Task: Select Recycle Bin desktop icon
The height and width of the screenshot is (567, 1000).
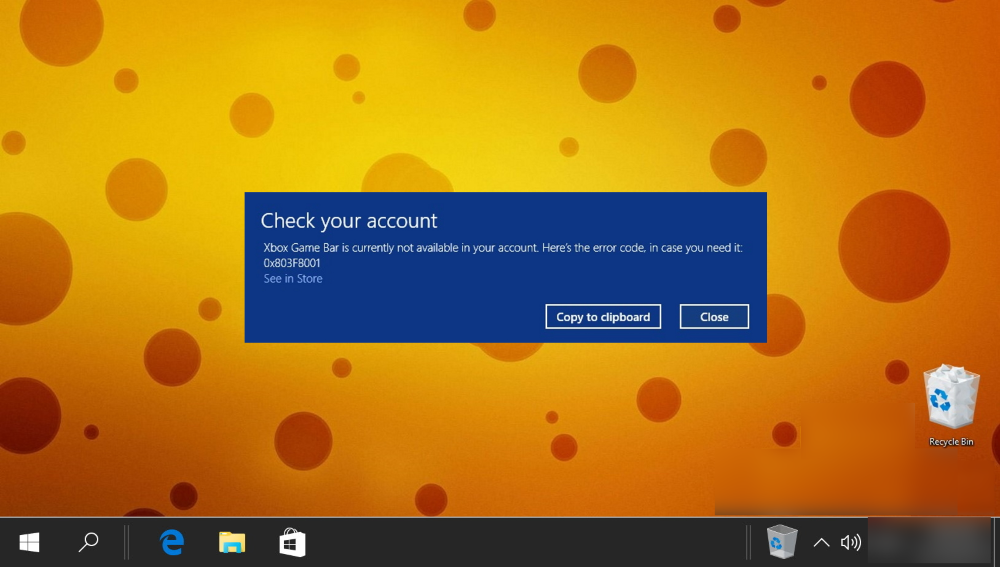Action: click(x=951, y=405)
